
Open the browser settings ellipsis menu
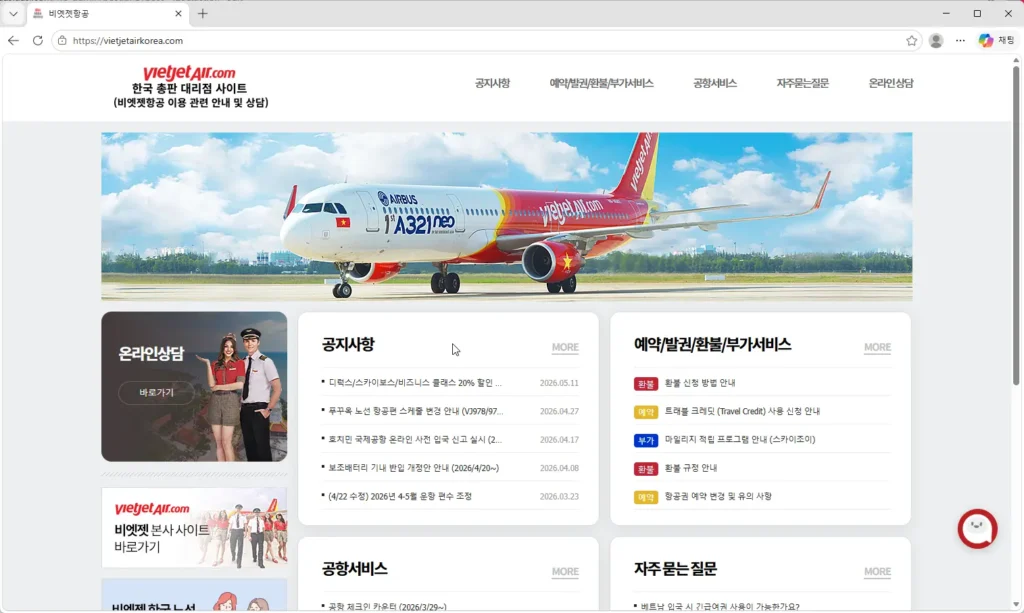(x=960, y=40)
